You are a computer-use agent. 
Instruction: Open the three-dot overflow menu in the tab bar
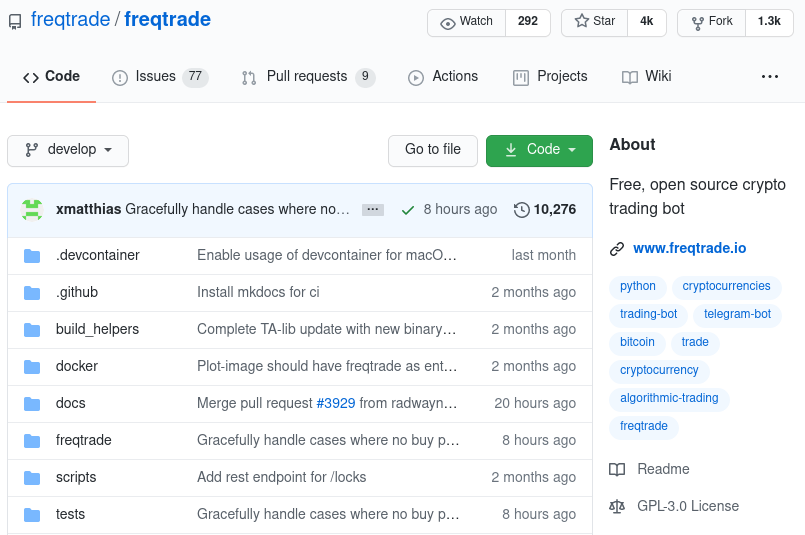click(x=770, y=77)
